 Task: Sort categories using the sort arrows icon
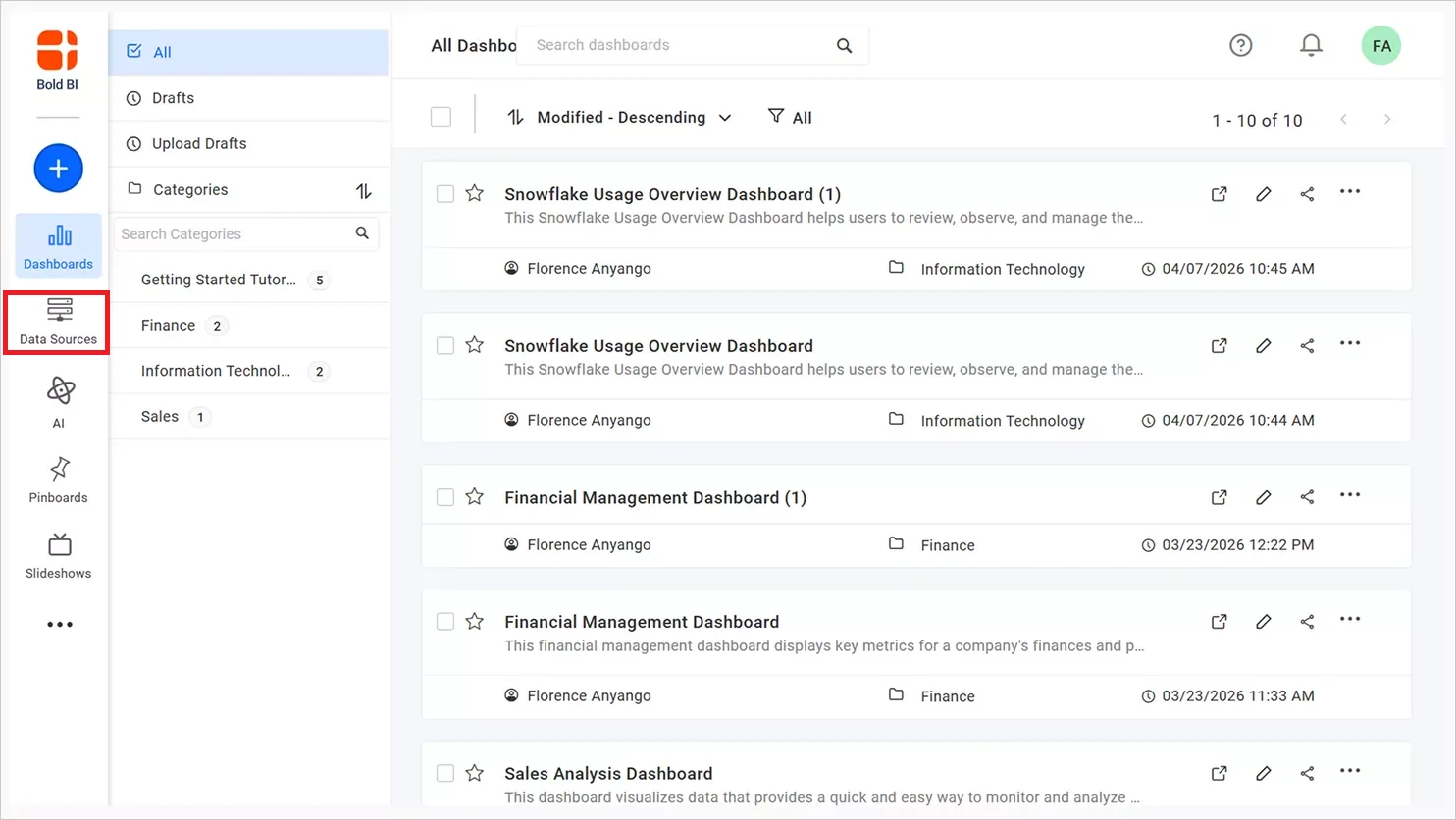pos(364,191)
